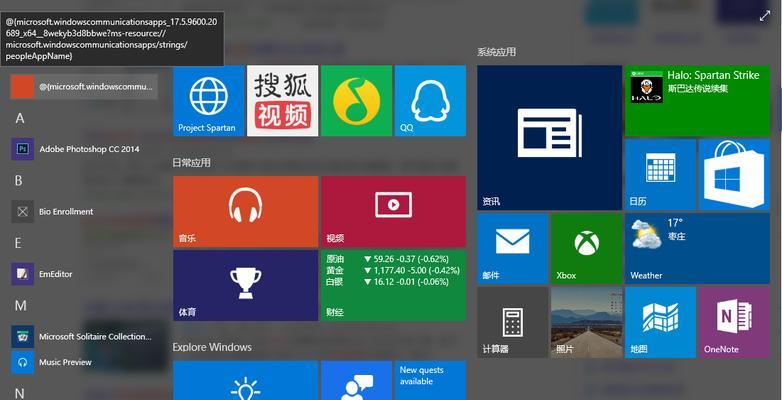The width and height of the screenshot is (782, 400).
Task: Click the letter N index header
Action: click(19, 394)
